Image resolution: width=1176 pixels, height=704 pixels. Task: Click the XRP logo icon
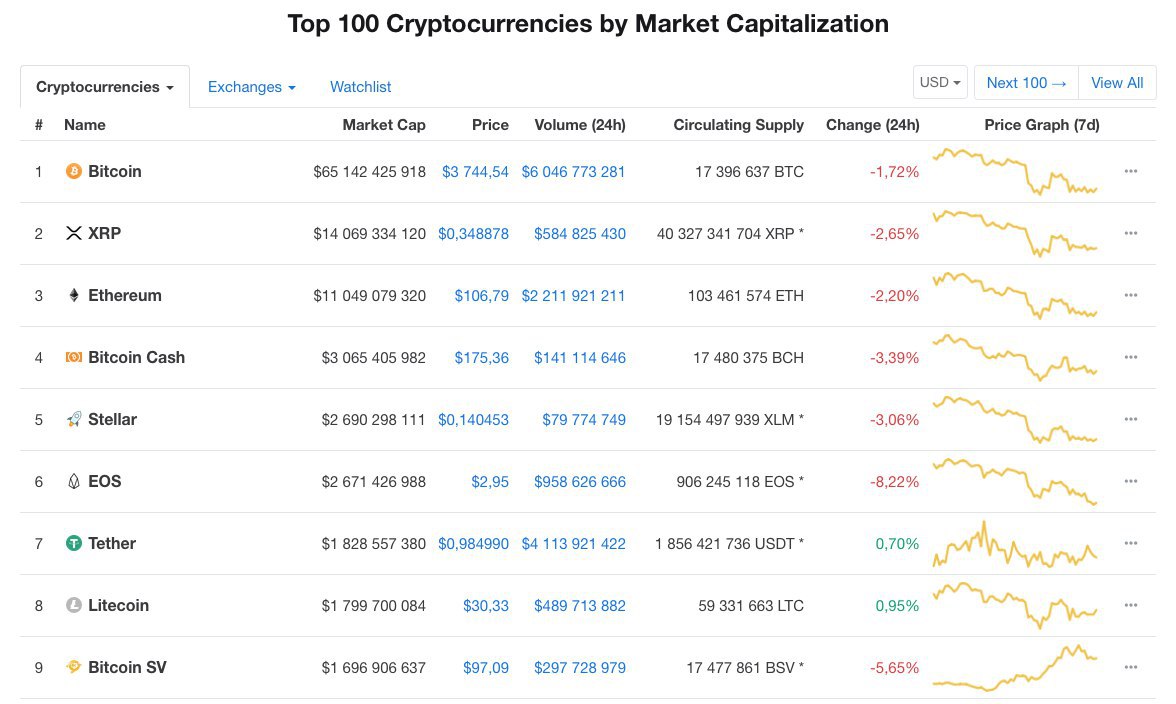[73, 234]
